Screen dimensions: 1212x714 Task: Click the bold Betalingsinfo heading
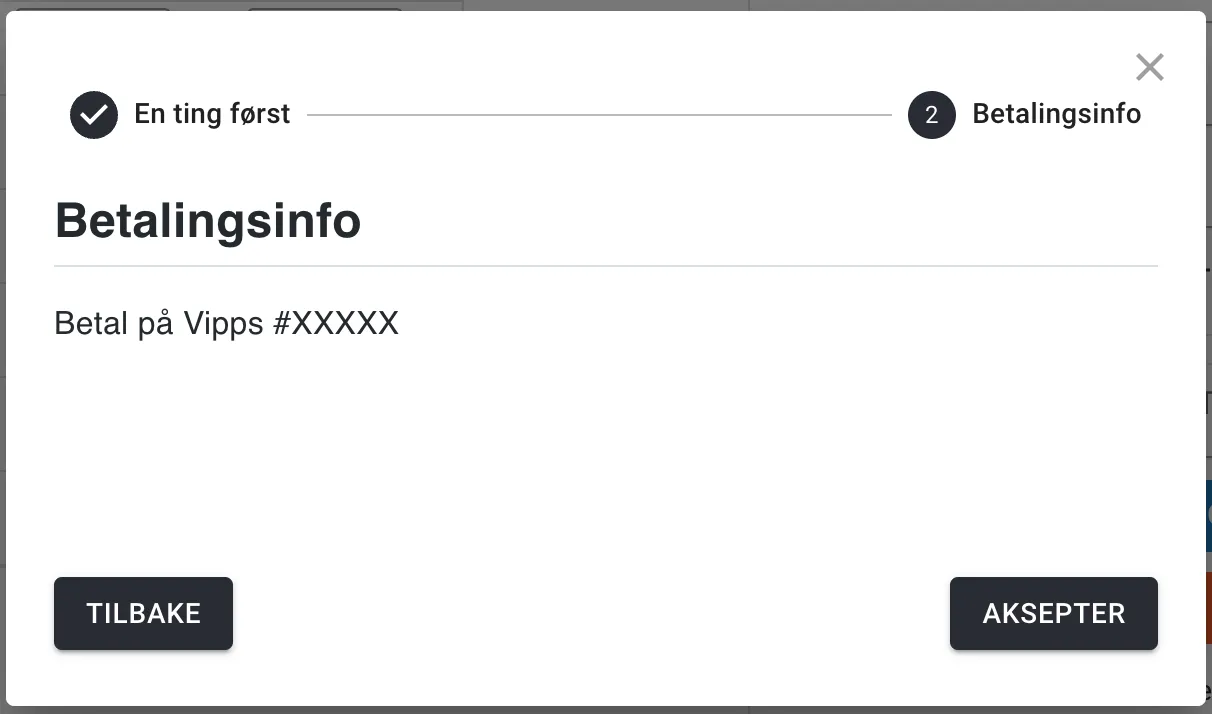tap(208, 220)
